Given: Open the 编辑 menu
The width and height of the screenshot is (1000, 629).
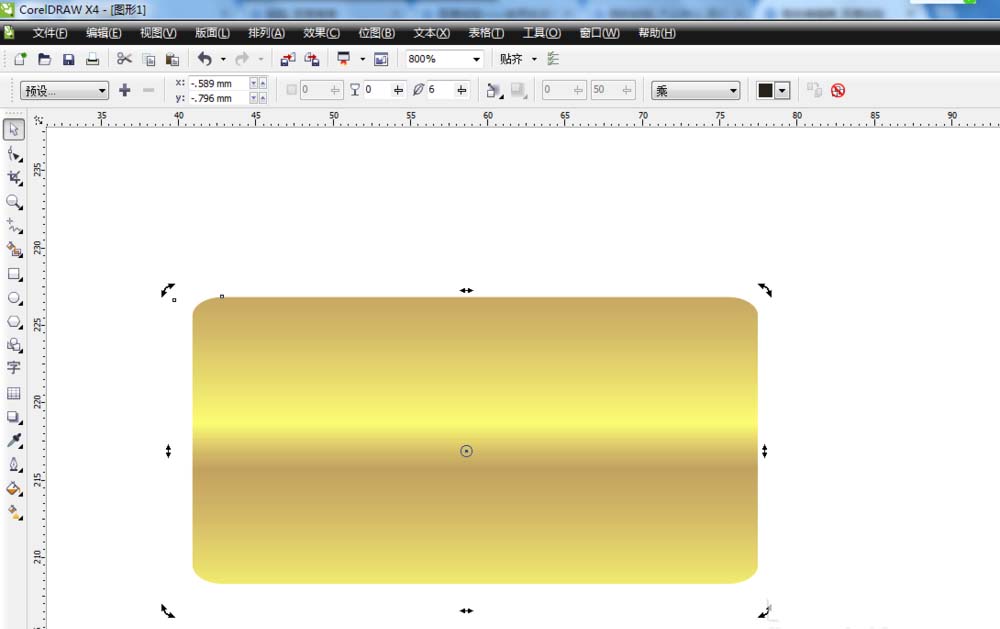Looking at the screenshot, I should [103, 33].
